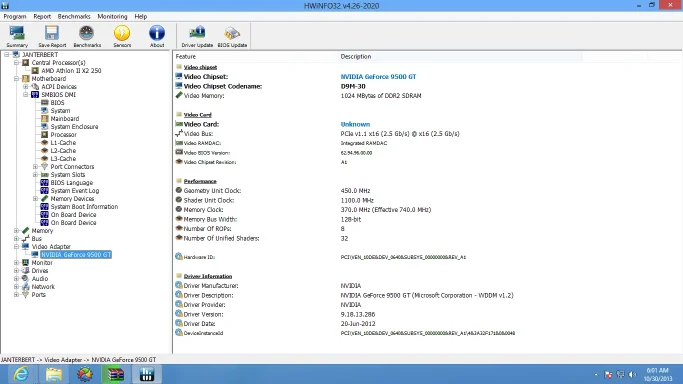Expand the Memory tree node
The image size is (683, 384).
pyautogui.click(x=16, y=231)
